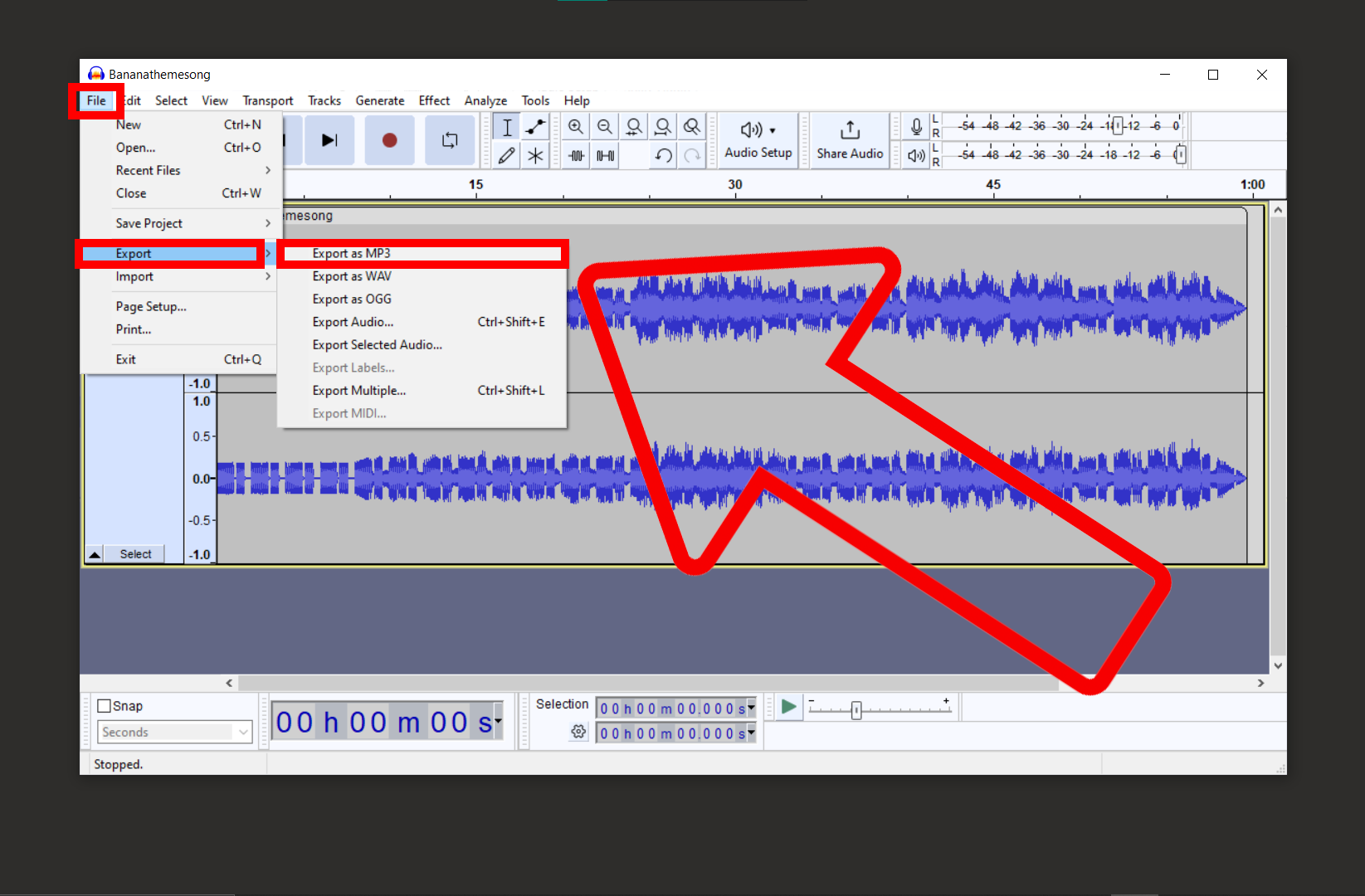Enable the Snap checkbox

coord(105,705)
